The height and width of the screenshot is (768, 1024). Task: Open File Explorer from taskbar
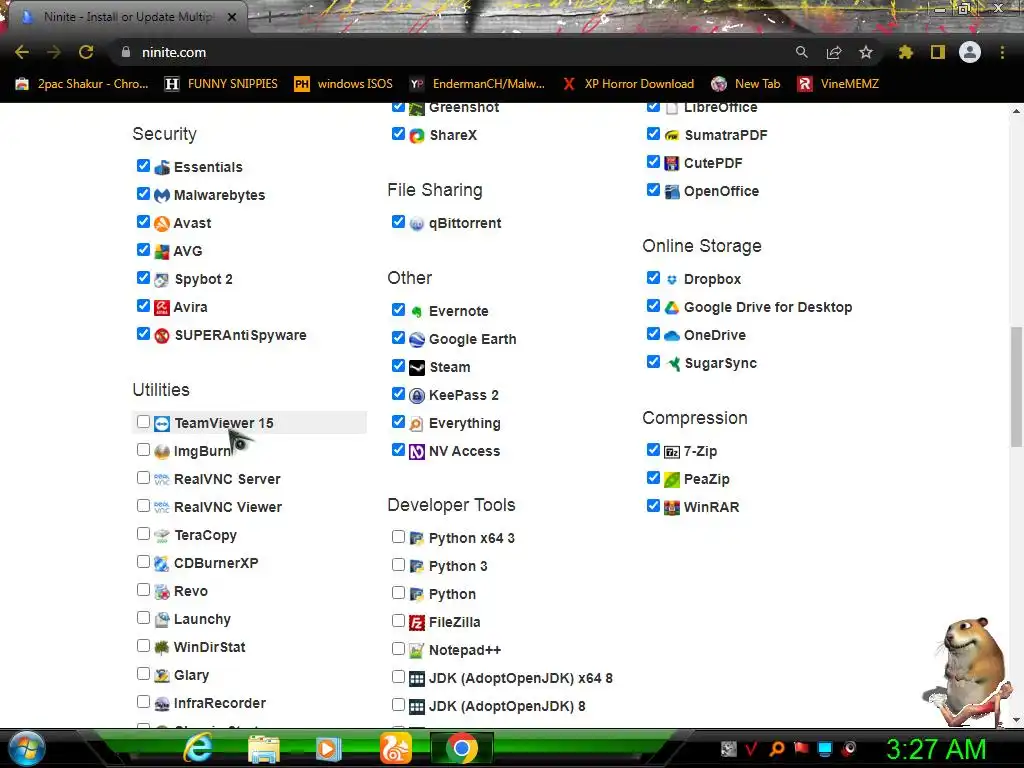coord(264,748)
